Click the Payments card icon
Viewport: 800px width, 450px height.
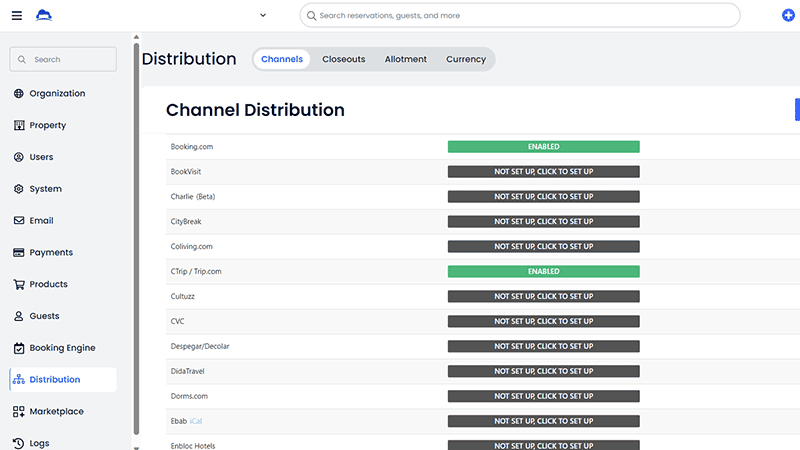point(19,253)
